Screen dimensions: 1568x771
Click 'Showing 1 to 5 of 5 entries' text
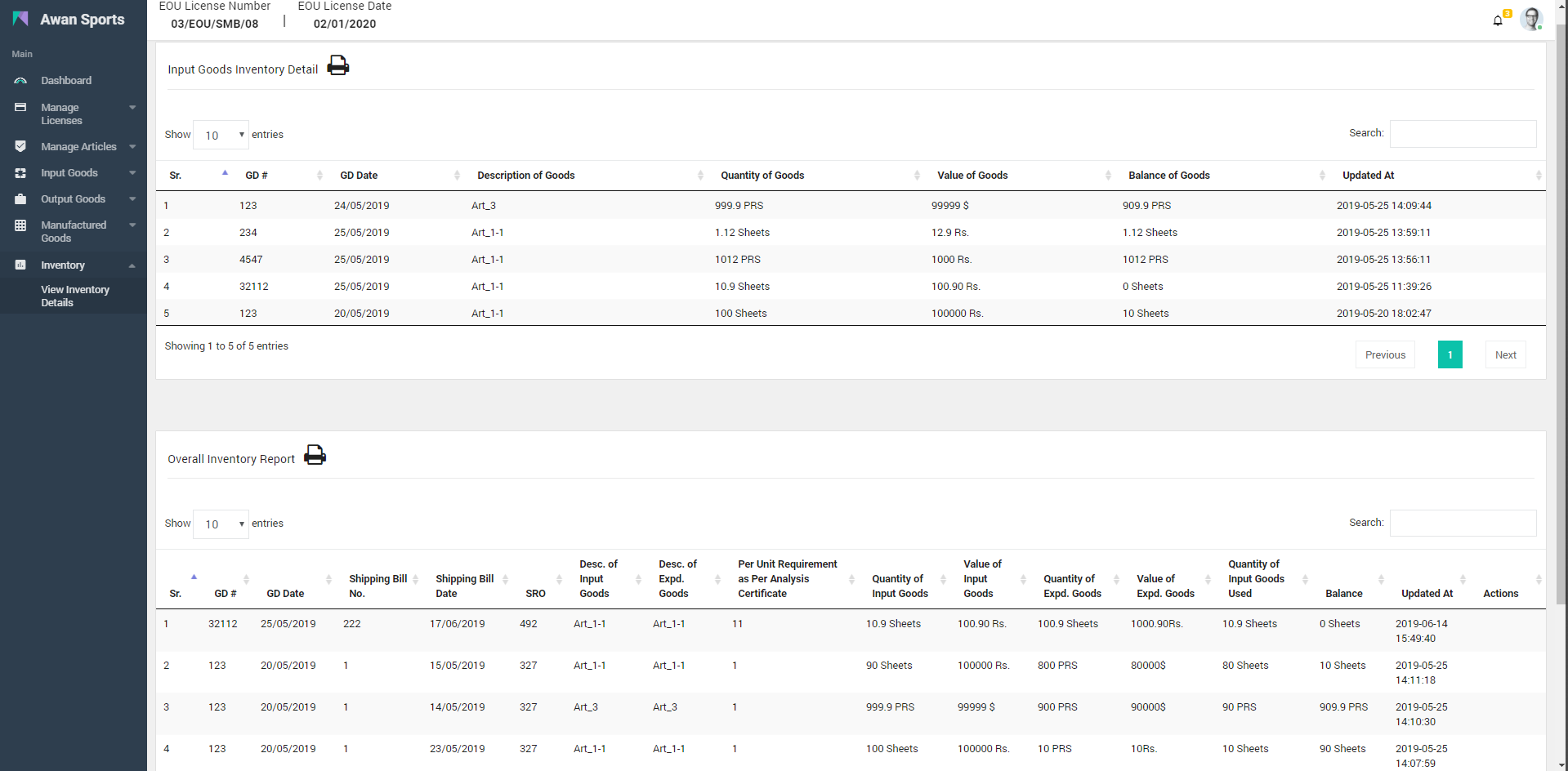click(226, 346)
